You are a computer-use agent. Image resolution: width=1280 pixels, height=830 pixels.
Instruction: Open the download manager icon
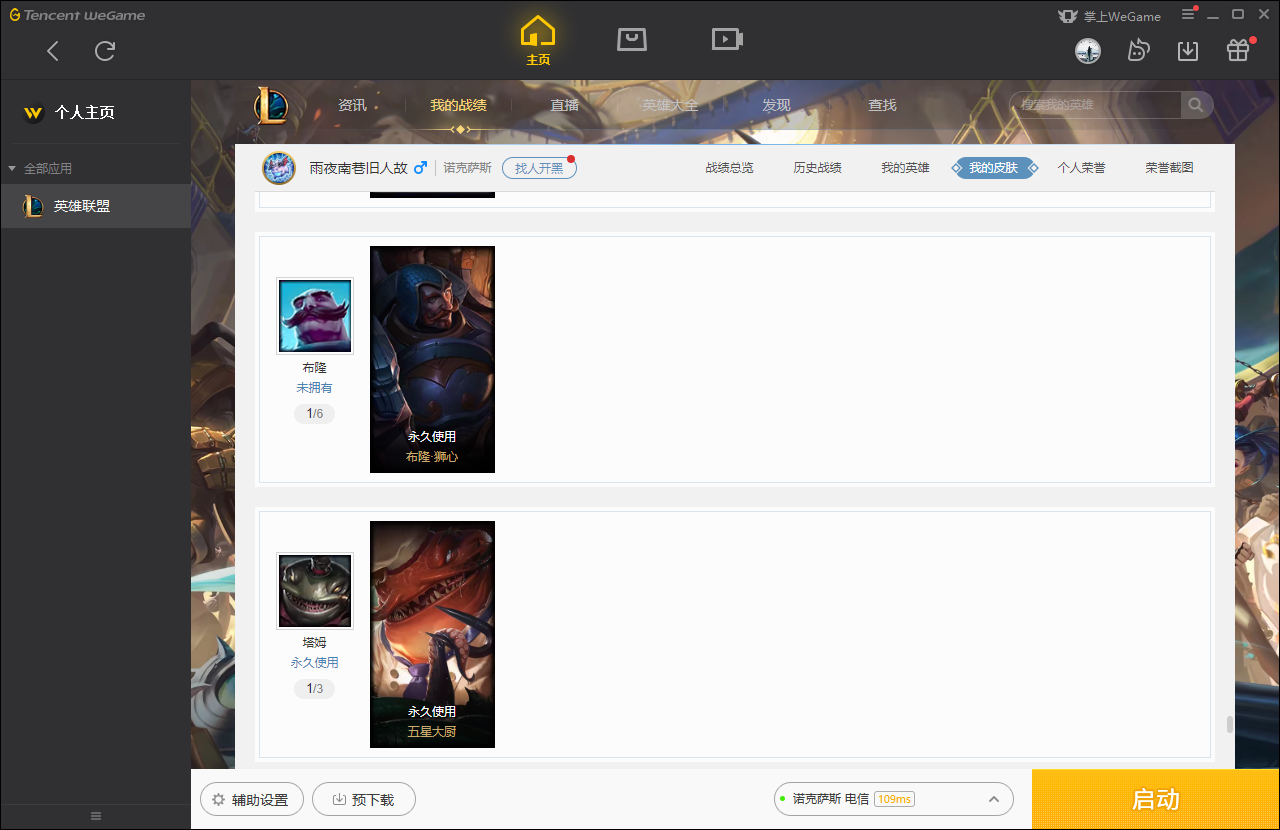[x=1188, y=50]
